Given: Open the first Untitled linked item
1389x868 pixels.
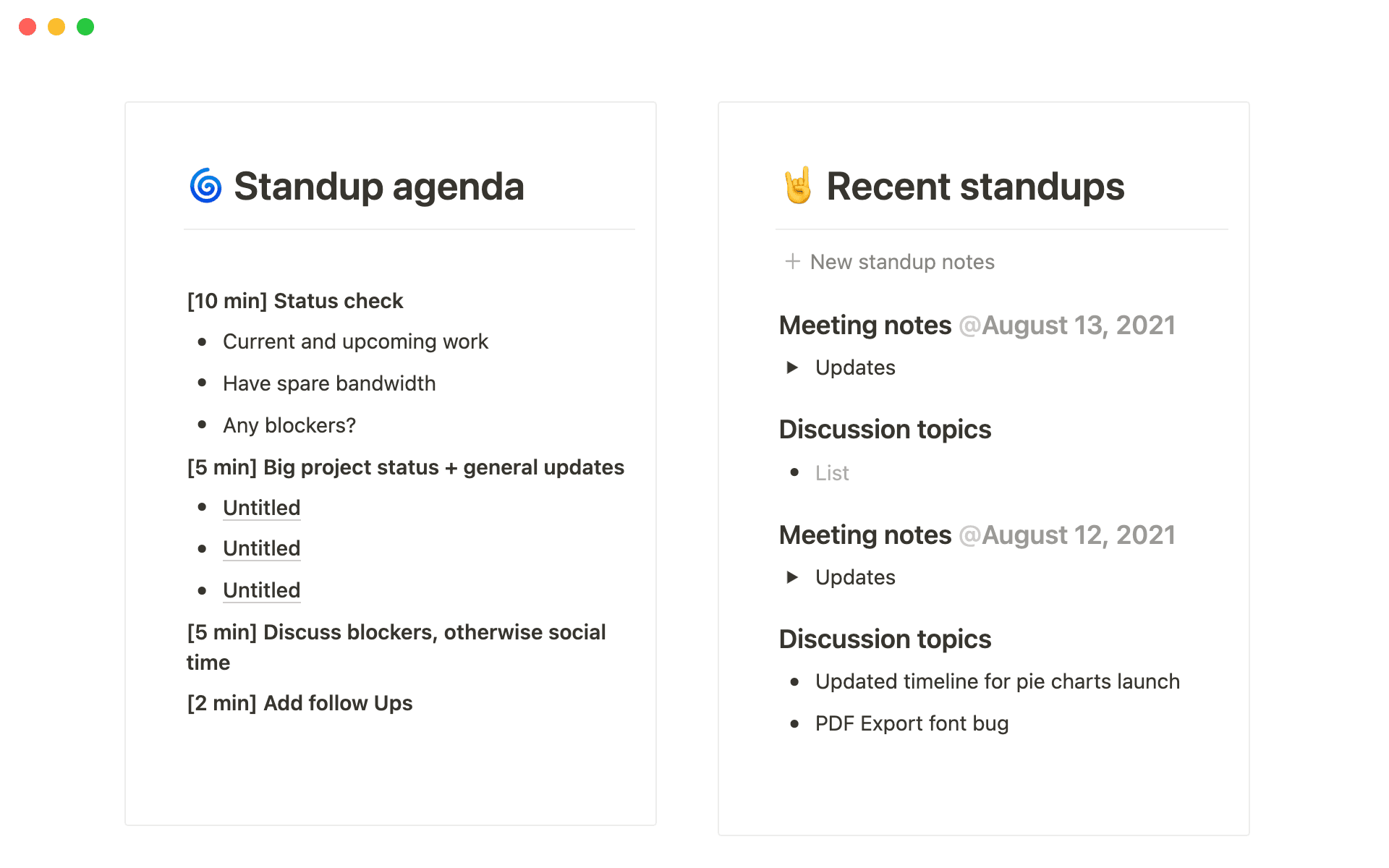Looking at the screenshot, I should pos(261,507).
